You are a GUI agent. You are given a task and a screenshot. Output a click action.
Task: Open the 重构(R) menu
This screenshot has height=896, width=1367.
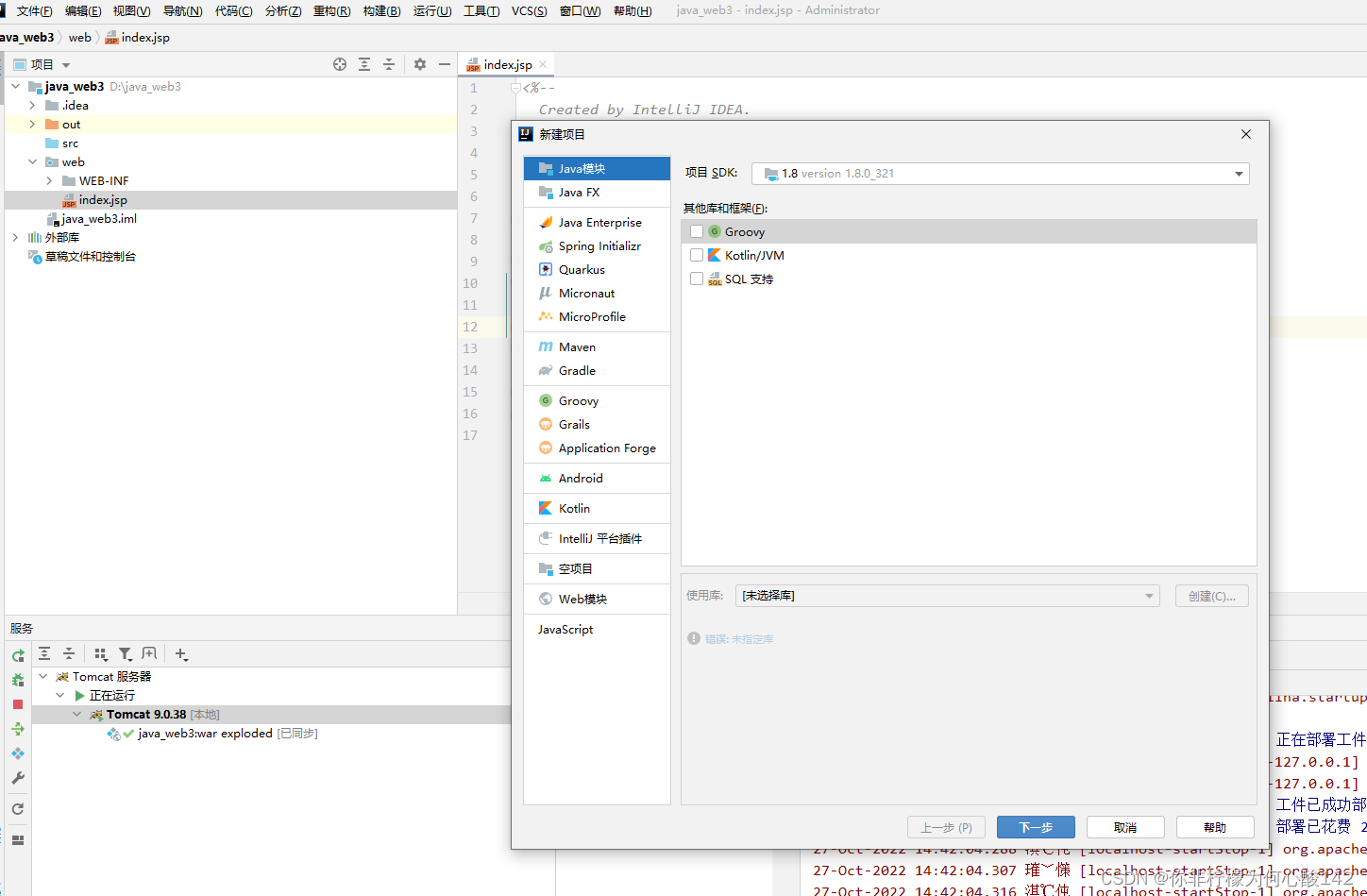pos(331,10)
